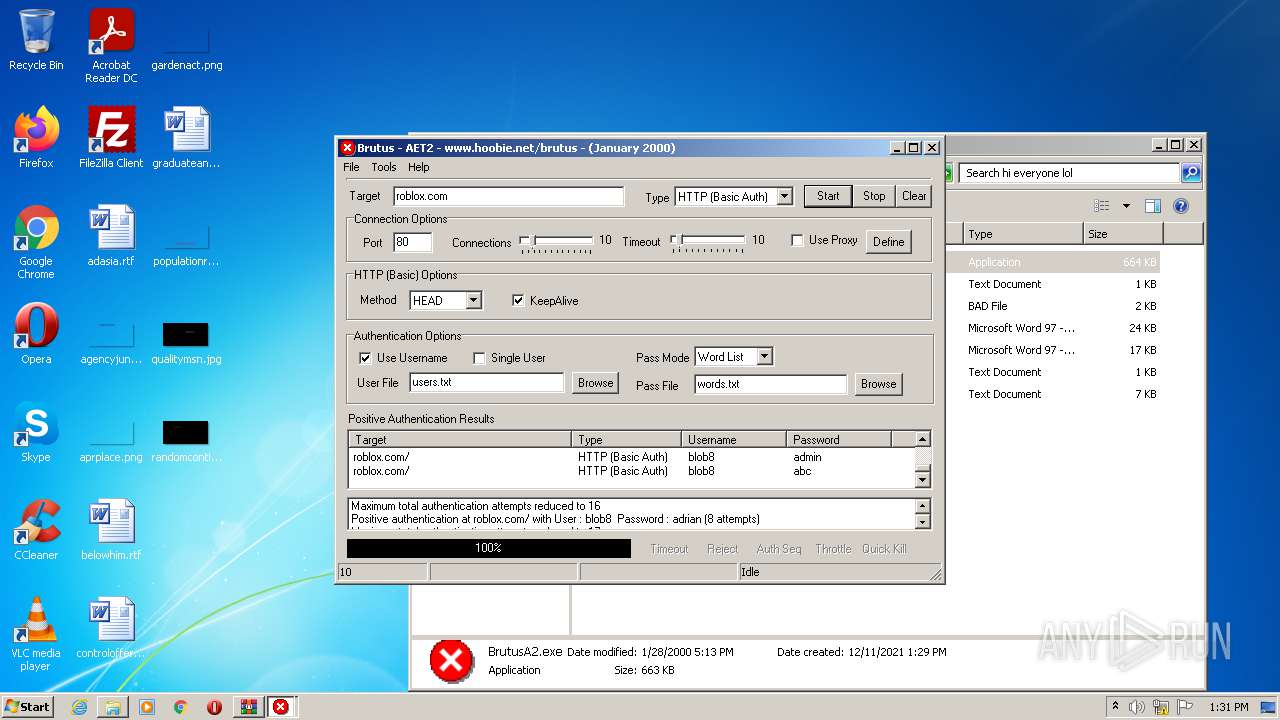Click the media player taskbar icon
The height and width of the screenshot is (720, 1280).
click(147, 707)
